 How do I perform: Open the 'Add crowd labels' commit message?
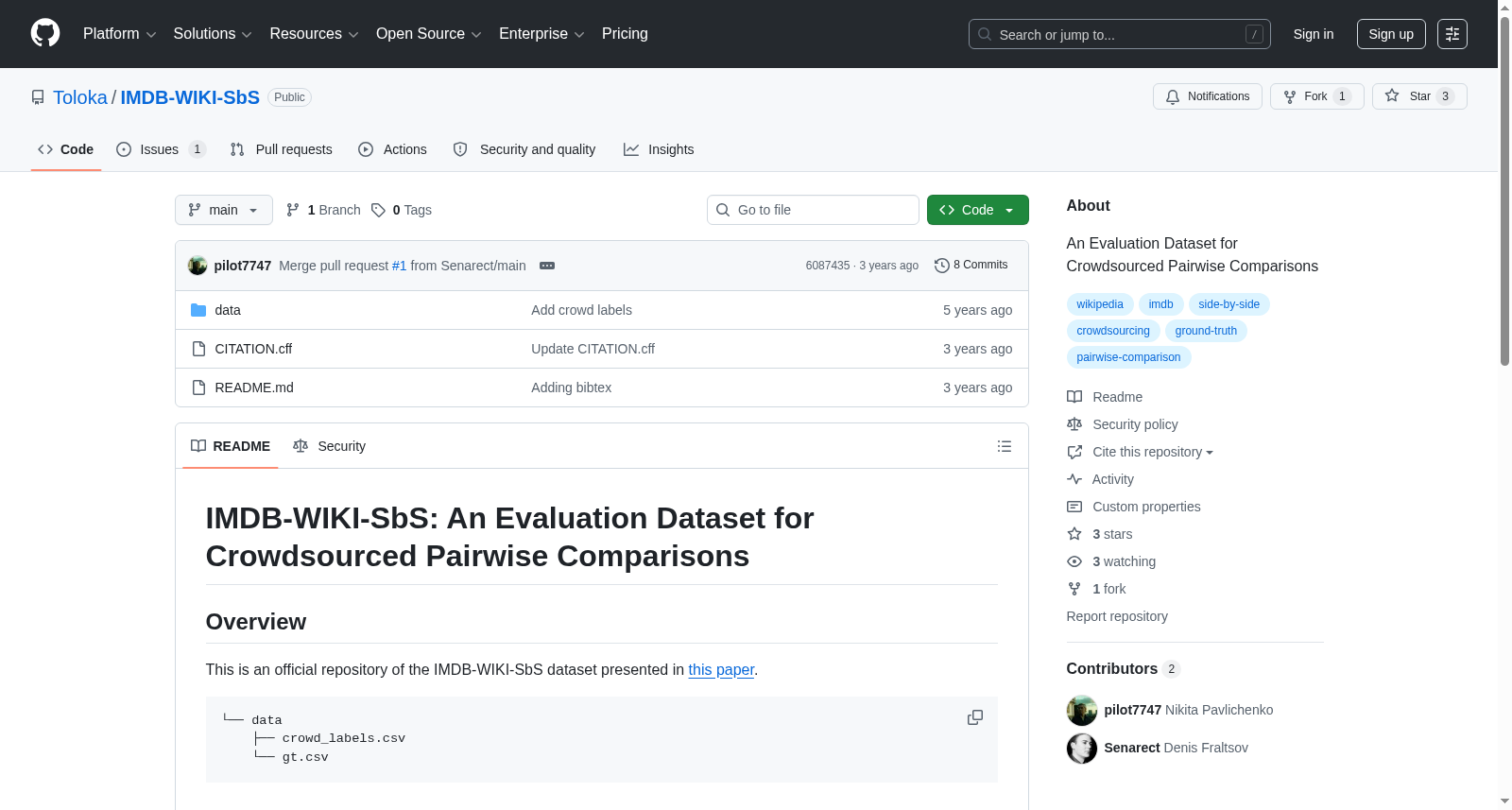581,310
